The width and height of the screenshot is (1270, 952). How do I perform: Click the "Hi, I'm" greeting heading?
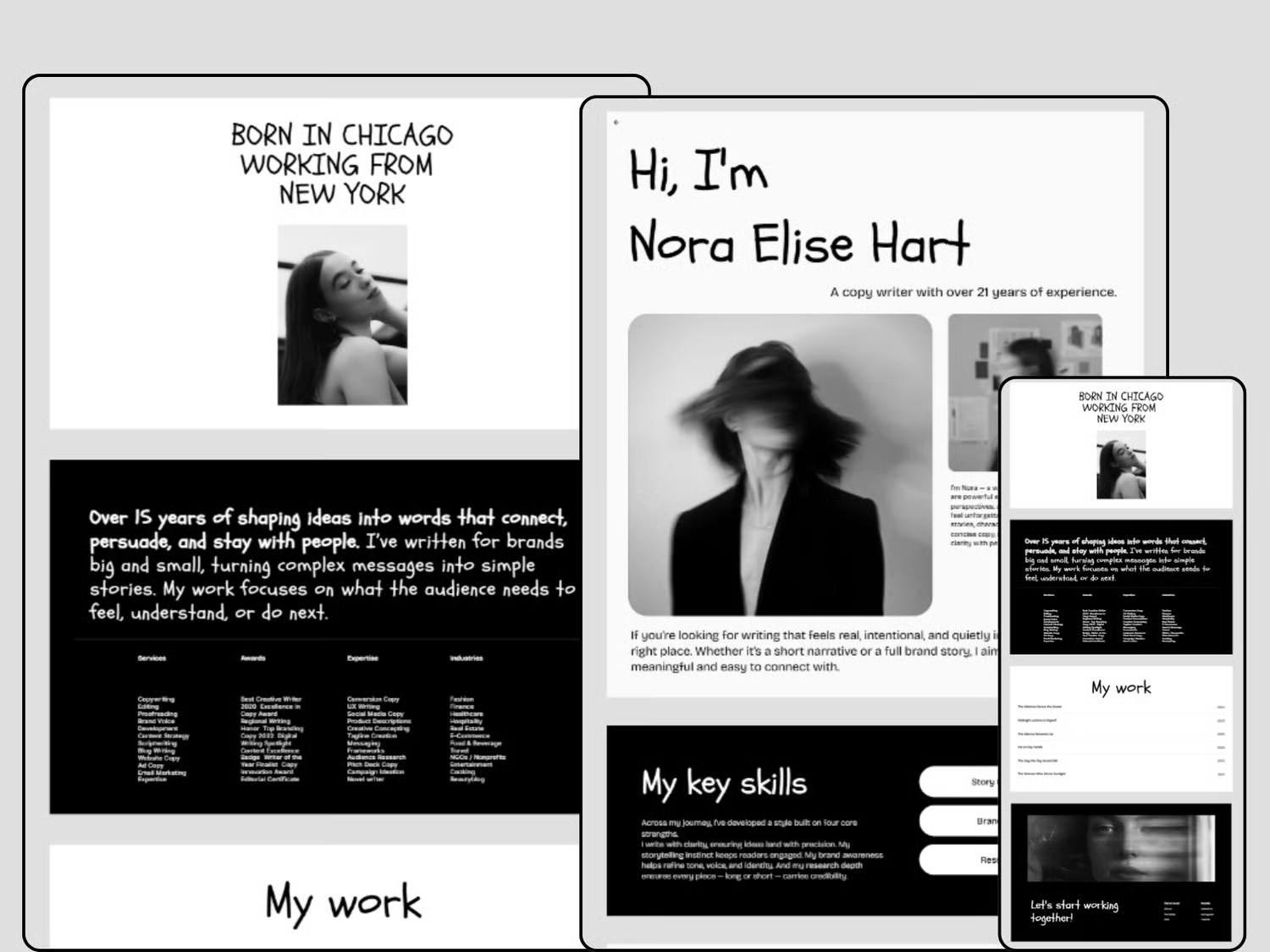[x=698, y=169]
